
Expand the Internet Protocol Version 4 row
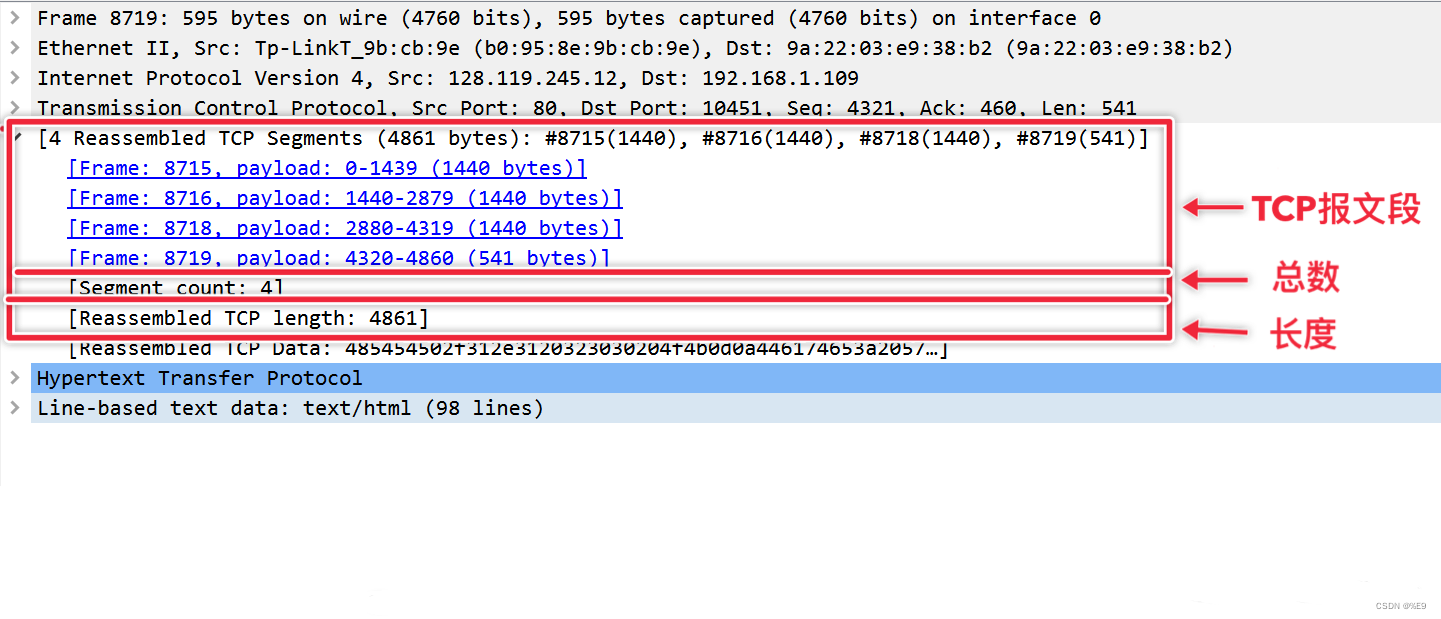14,78
